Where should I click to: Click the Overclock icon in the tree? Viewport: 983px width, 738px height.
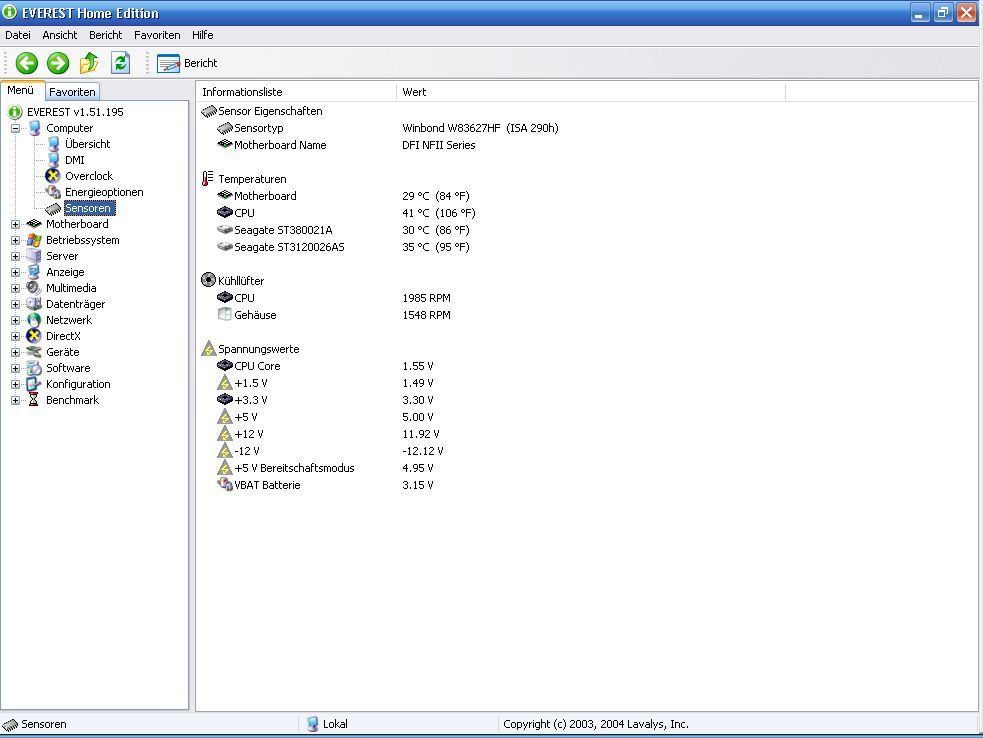click(53, 176)
